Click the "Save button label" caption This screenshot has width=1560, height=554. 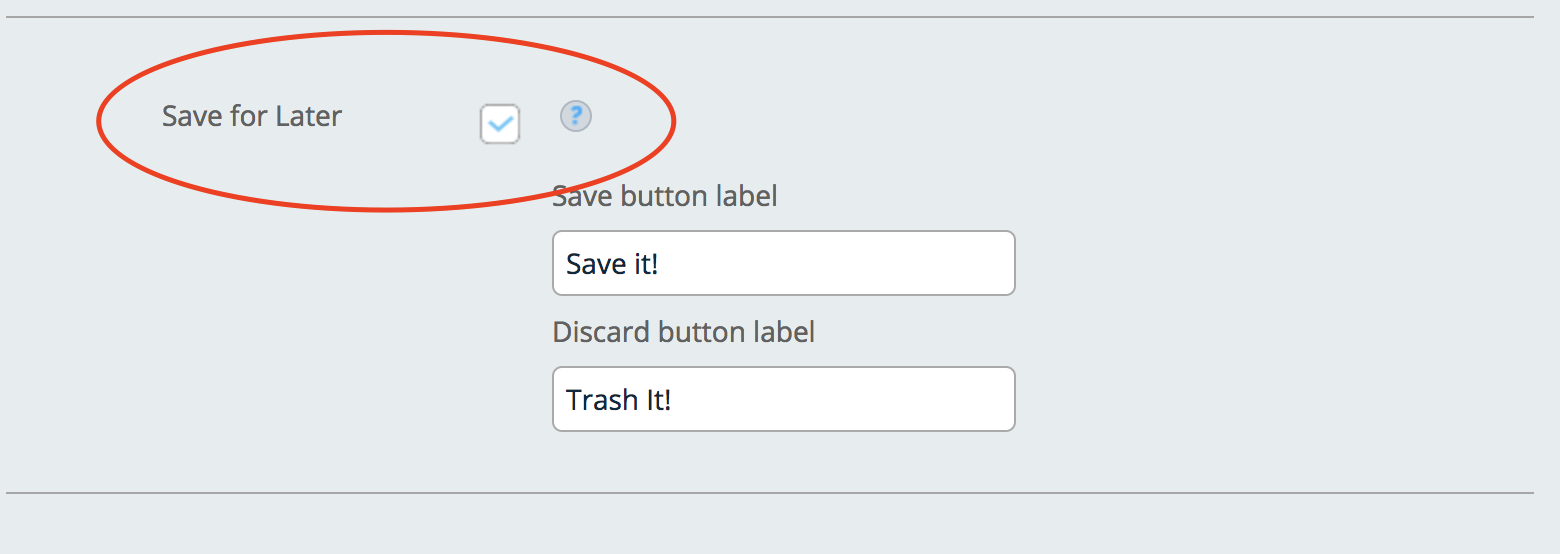point(665,196)
